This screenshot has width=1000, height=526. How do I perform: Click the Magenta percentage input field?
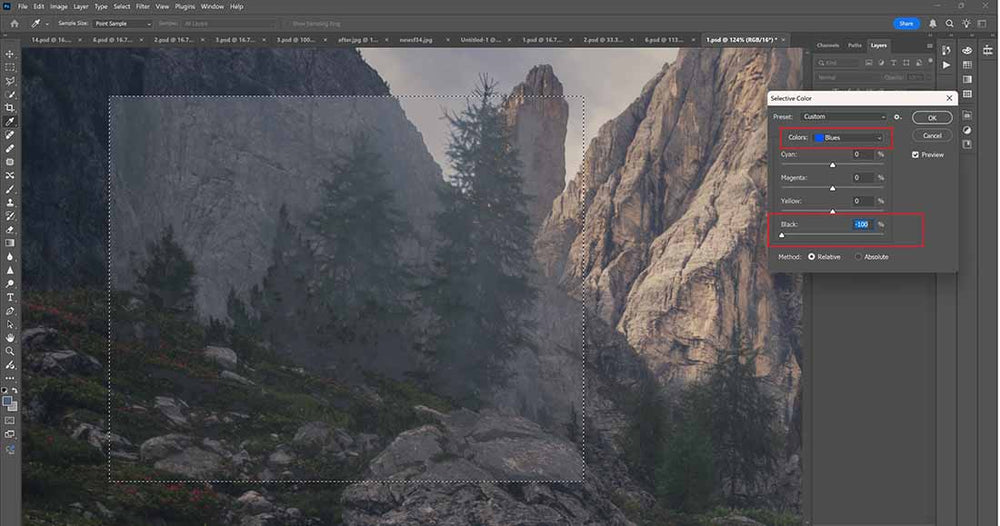[862, 178]
